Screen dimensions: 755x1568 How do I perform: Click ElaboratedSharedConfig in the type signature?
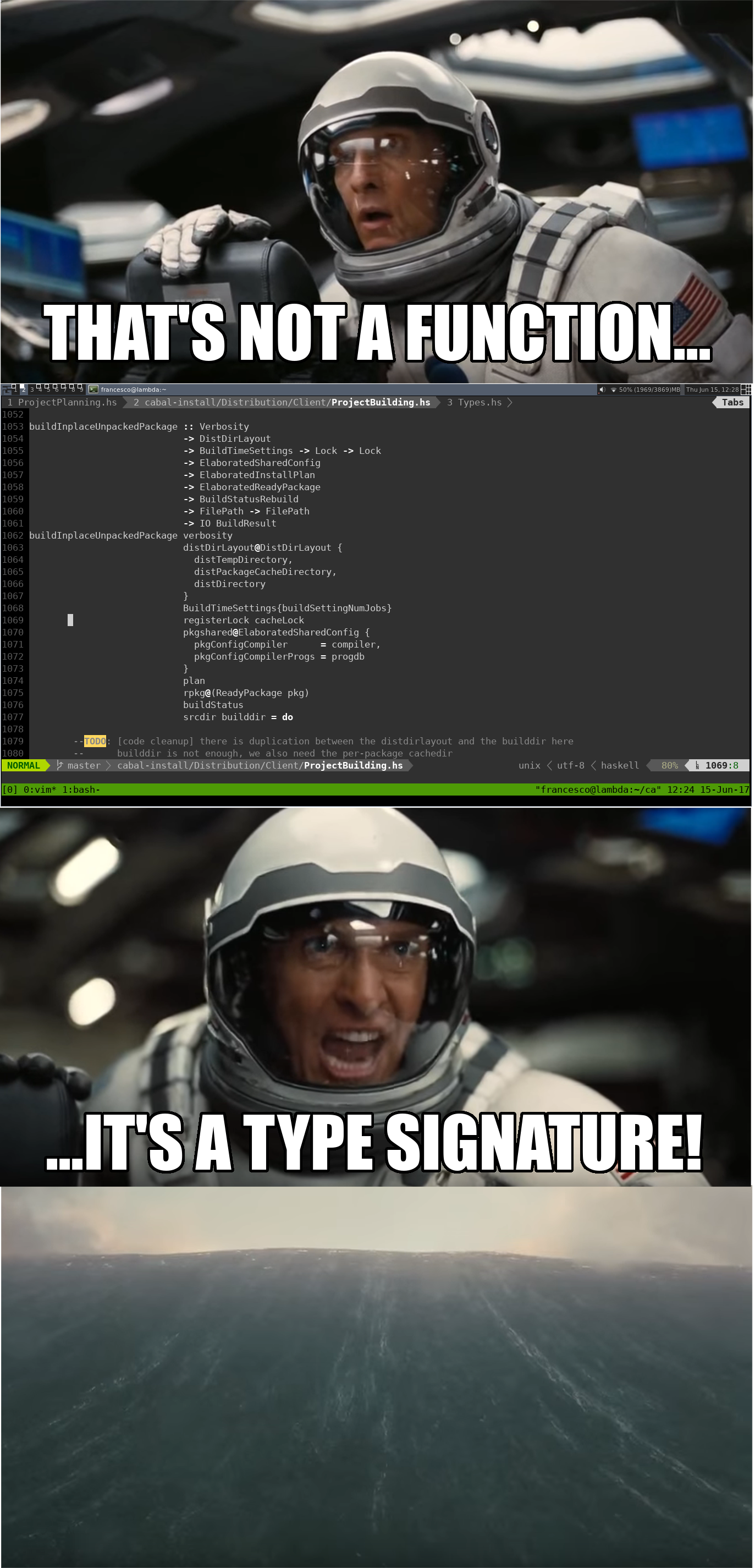click(260, 463)
